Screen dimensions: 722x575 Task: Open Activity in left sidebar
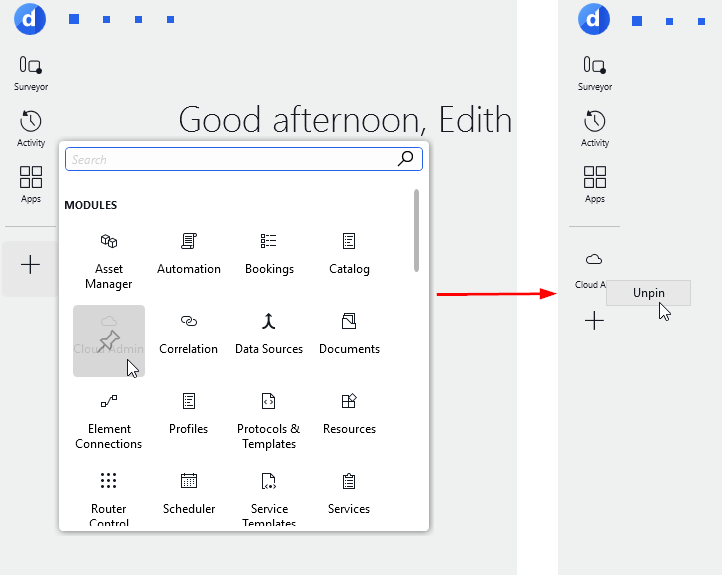point(31,129)
